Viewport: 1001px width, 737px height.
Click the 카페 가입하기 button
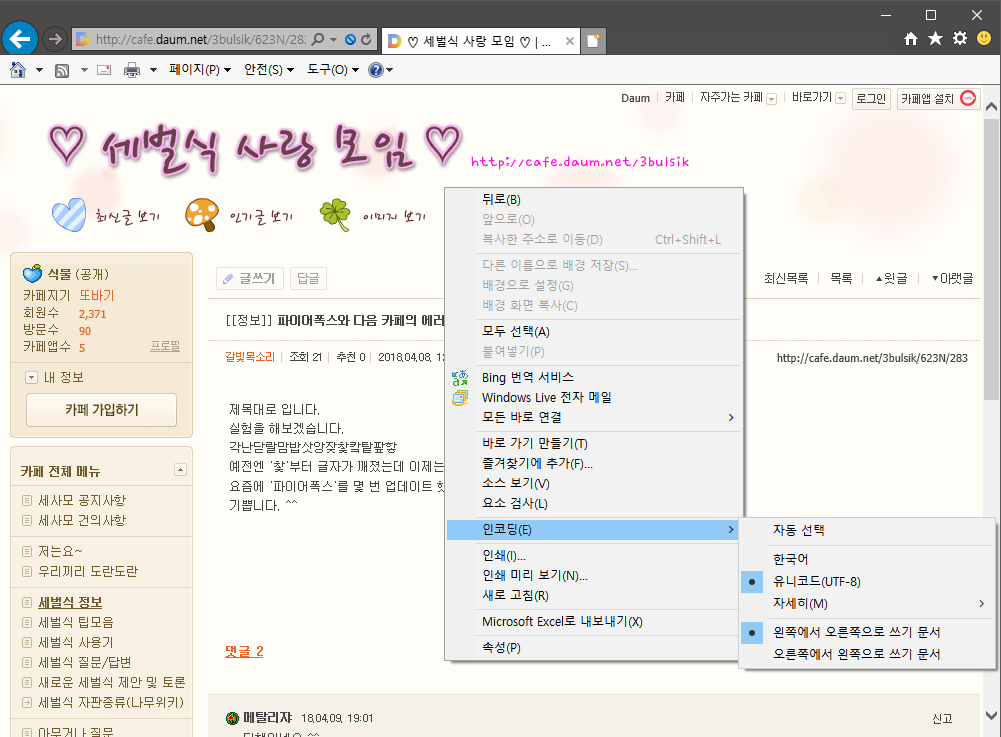click(x=101, y=409)
